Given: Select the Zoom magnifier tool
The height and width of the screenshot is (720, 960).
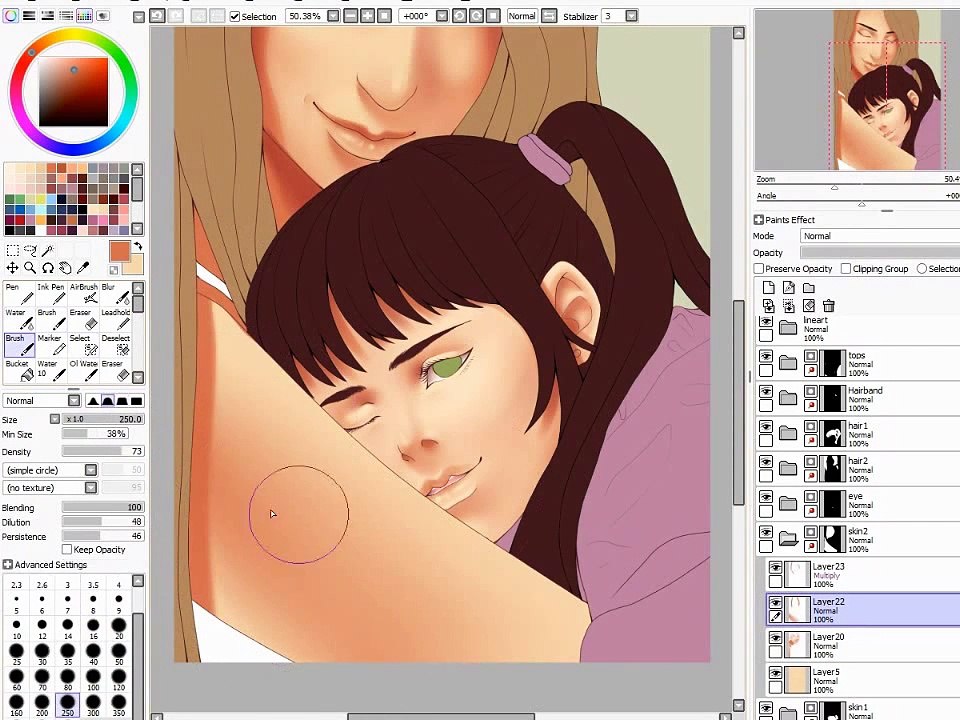Looking at the screenshot, I should pyautogui.click(x=30, y=268).
